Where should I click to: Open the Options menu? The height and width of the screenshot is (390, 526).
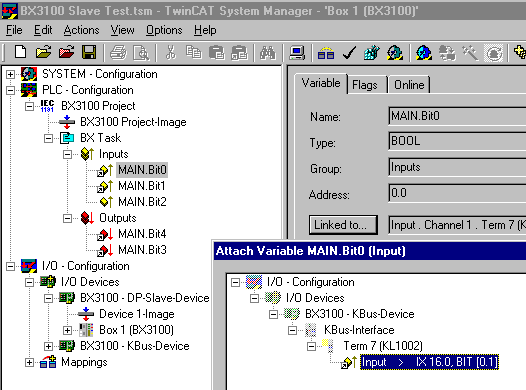pyautogui.click(x=164, y=30)
